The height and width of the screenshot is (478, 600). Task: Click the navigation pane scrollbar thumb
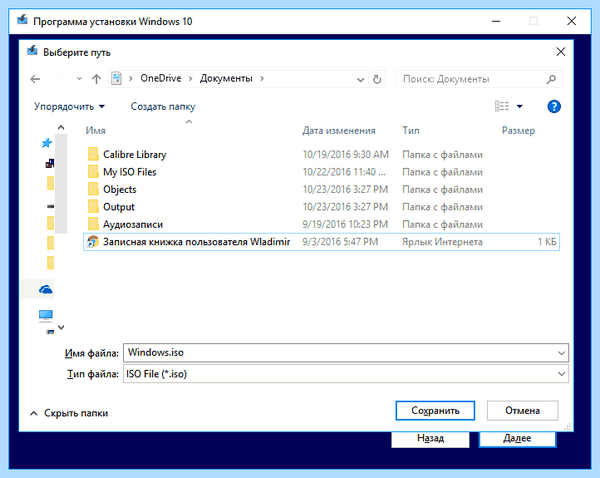click(61, 184)
